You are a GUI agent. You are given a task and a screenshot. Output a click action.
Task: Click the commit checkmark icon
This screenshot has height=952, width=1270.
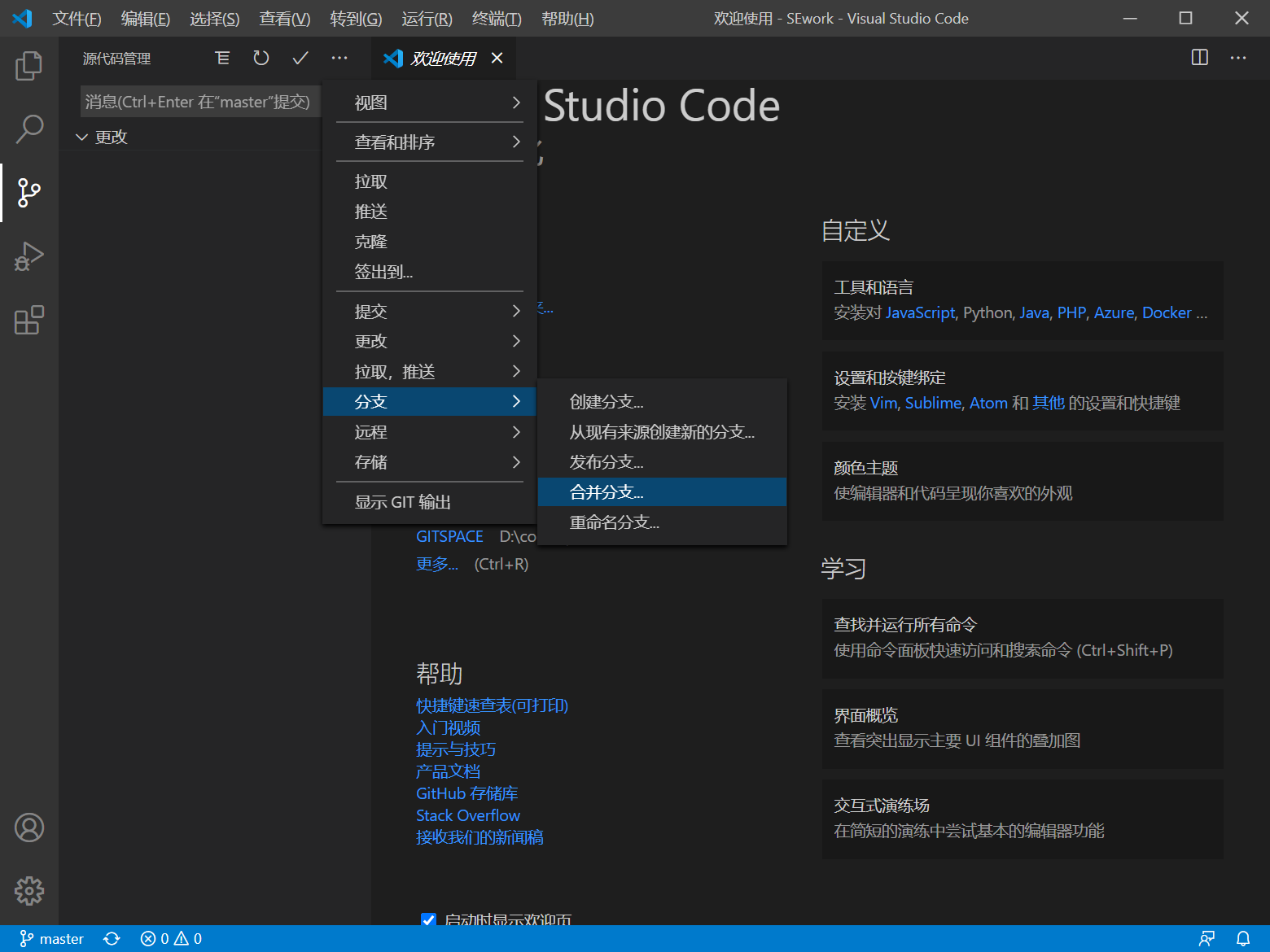coord(300,58)
